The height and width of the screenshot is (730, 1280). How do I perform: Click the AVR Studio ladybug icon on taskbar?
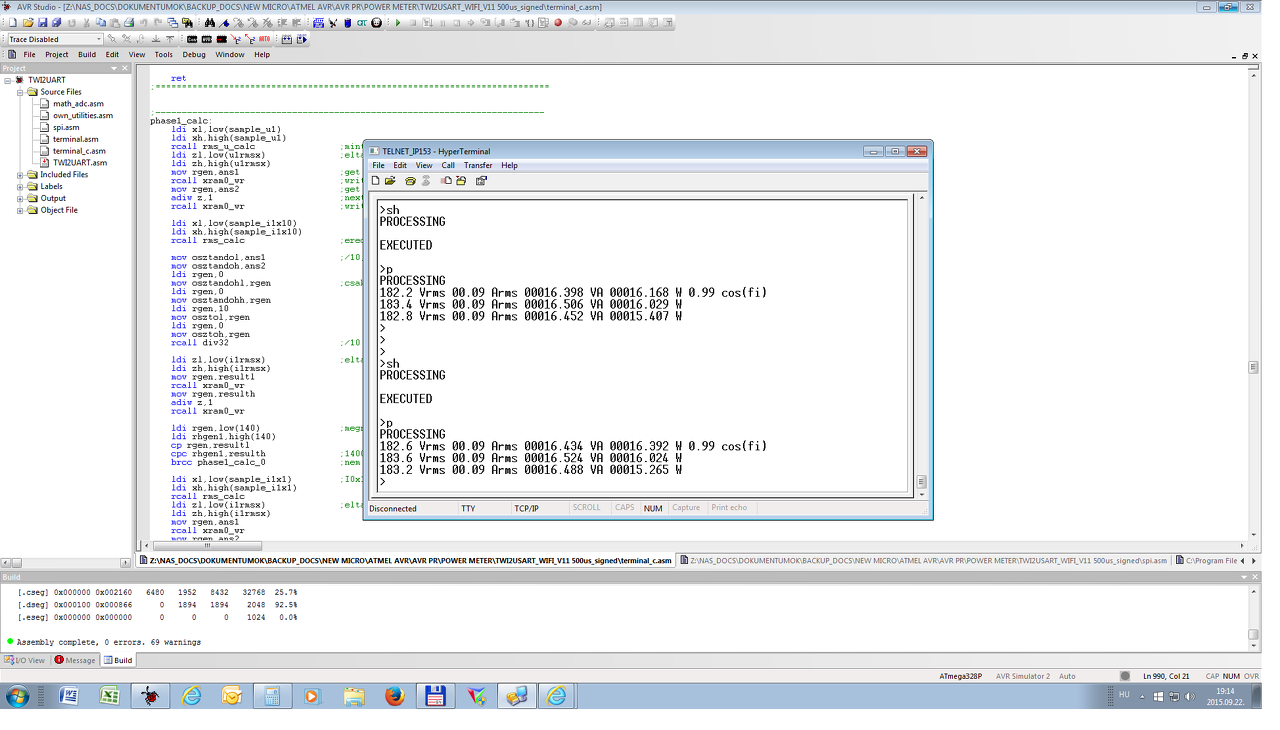click(x=150, y=696)
